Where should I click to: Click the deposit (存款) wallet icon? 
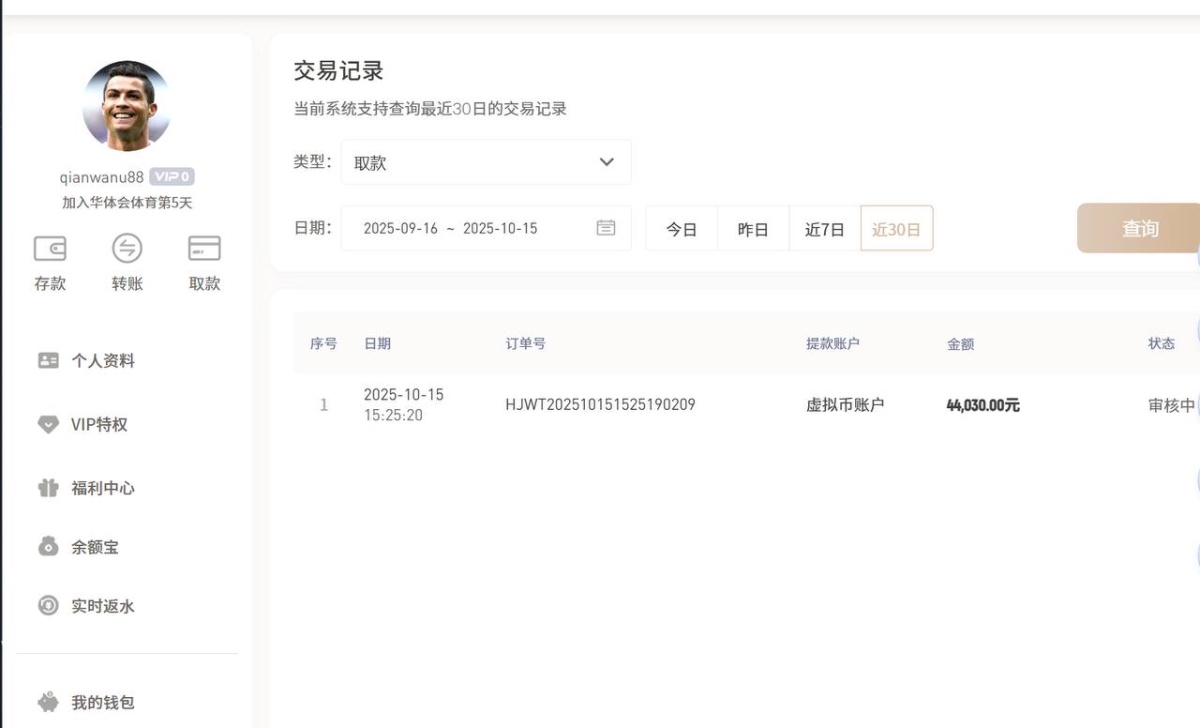click(50, 248)
